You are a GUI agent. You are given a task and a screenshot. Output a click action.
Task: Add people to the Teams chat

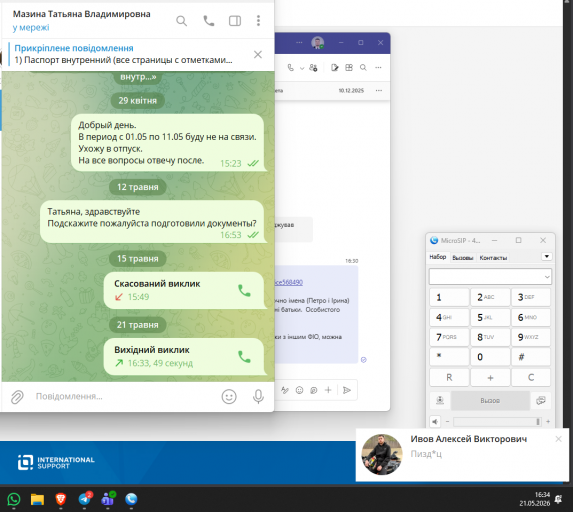tap(313, 68)
